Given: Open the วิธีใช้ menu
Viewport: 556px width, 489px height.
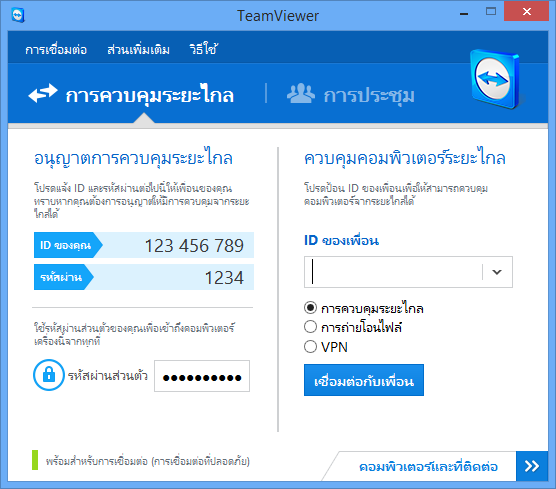Looking at the screenshot, I should point(203,49).
